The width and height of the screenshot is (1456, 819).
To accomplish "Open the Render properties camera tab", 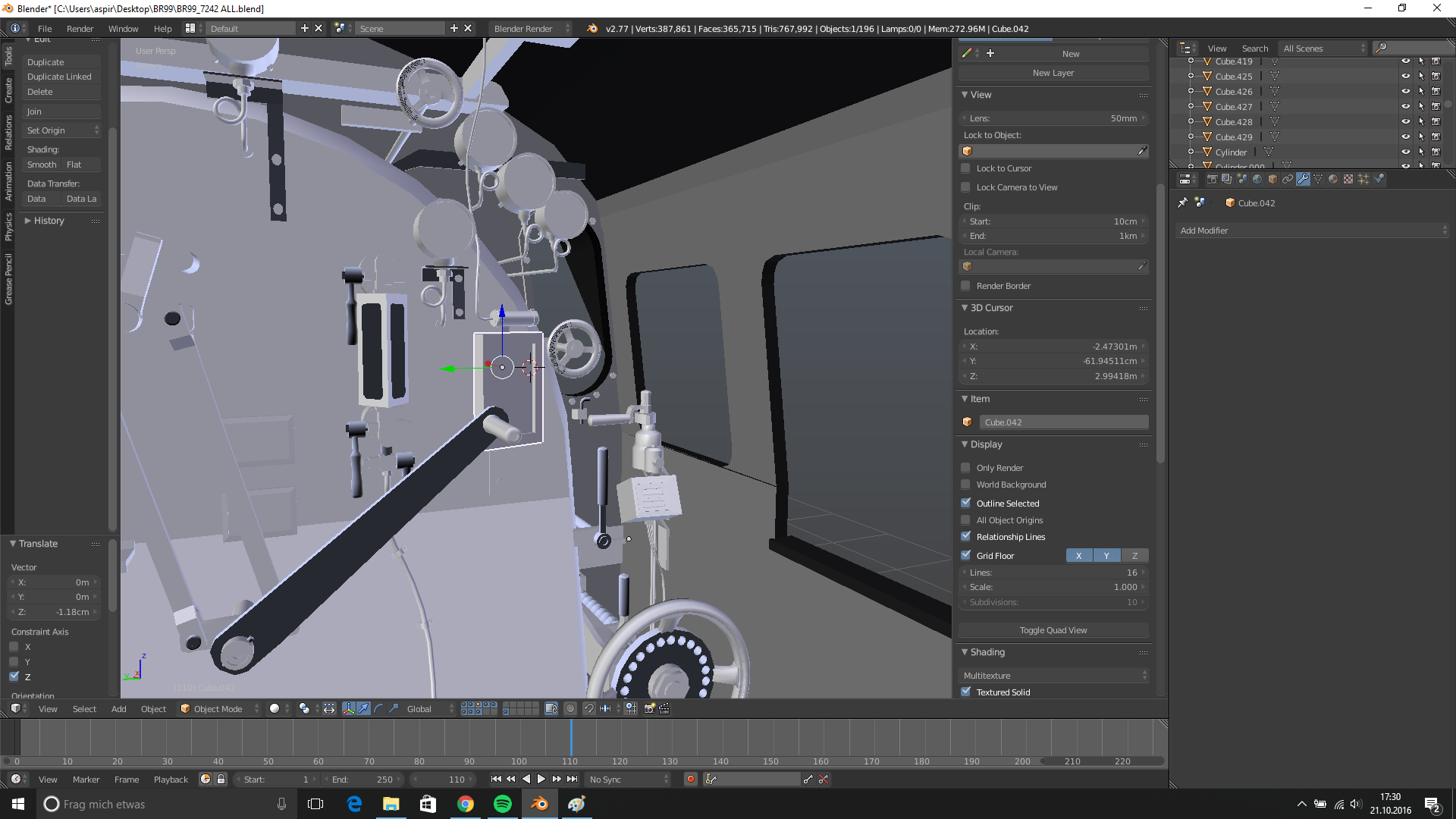I will click(x=1212, y=179).
